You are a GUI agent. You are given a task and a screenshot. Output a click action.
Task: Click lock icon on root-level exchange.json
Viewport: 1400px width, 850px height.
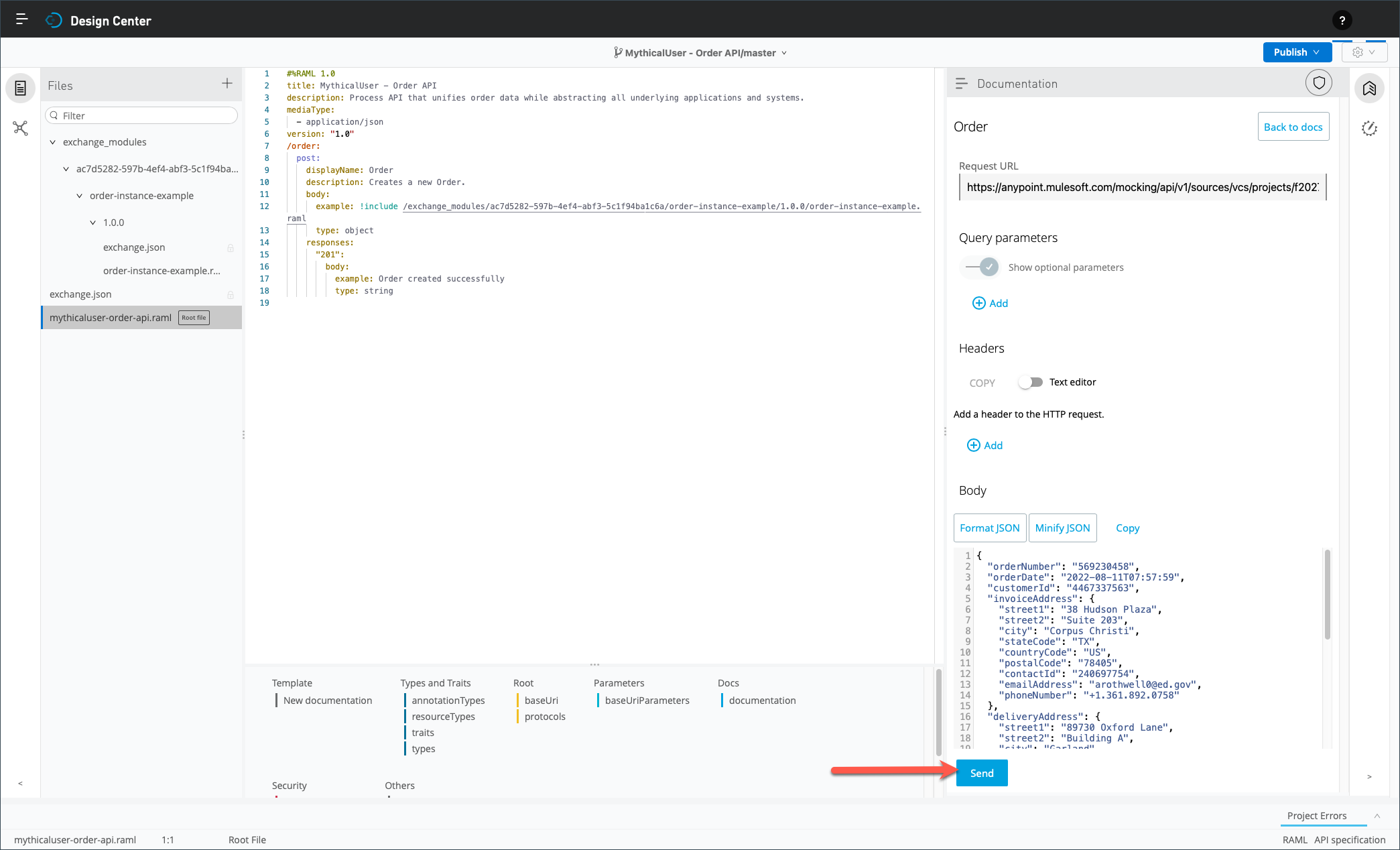point(231,294)
